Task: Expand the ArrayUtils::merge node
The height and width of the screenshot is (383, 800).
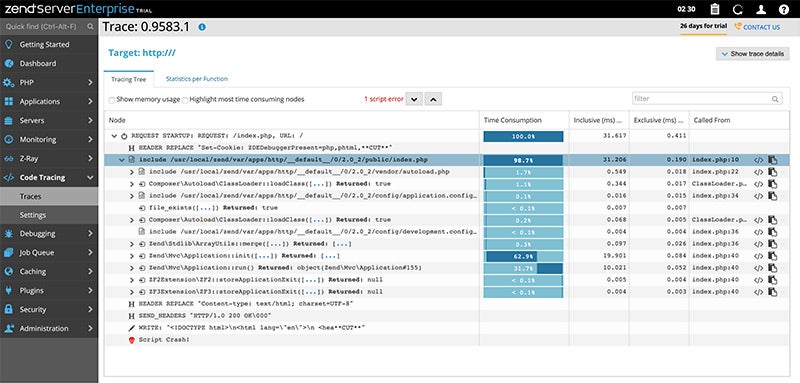Action: (x=132, y=244)
